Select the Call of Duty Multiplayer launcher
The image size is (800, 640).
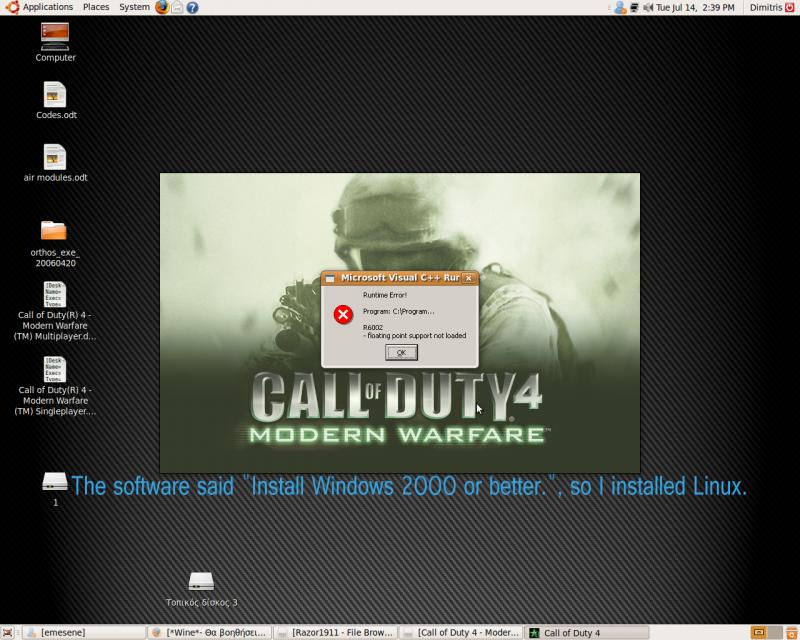click(55, 311)
